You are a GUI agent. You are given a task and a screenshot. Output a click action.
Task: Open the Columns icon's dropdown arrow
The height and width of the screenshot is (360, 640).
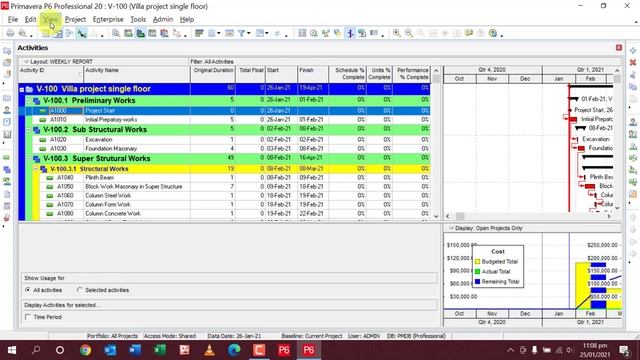[x=219, y=33]
